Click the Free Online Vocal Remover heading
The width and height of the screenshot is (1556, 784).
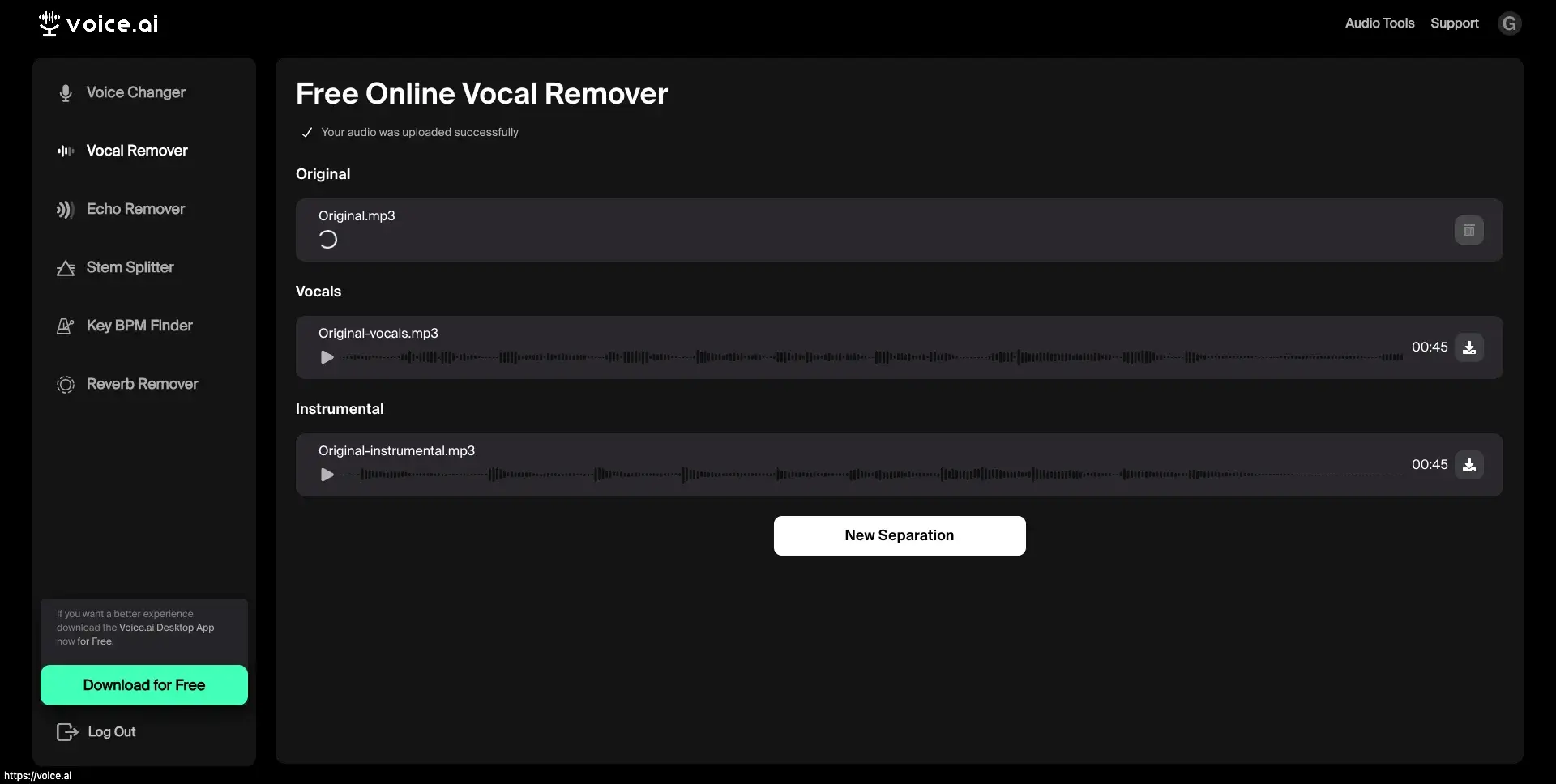coord(481,94)
